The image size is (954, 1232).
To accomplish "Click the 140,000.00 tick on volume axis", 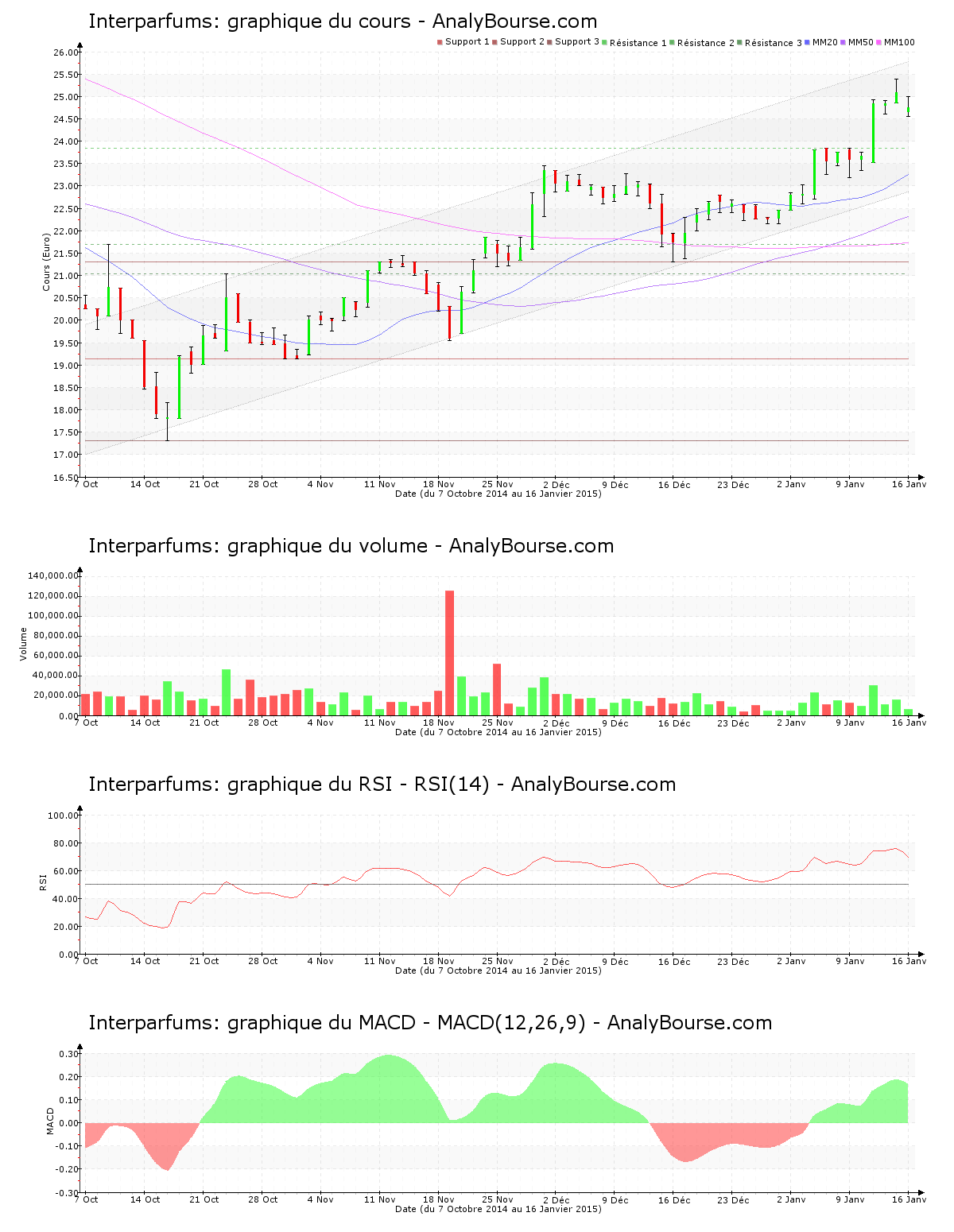I will 53,575.
